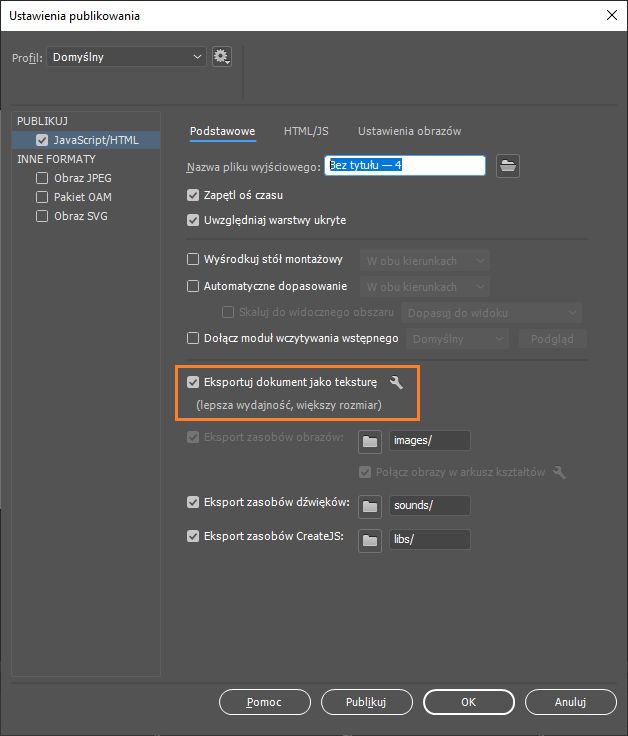This screenshot has height=736, width=628.
Task: Open sprite sheet settings wrench icon
Action: tap(559, 472)
